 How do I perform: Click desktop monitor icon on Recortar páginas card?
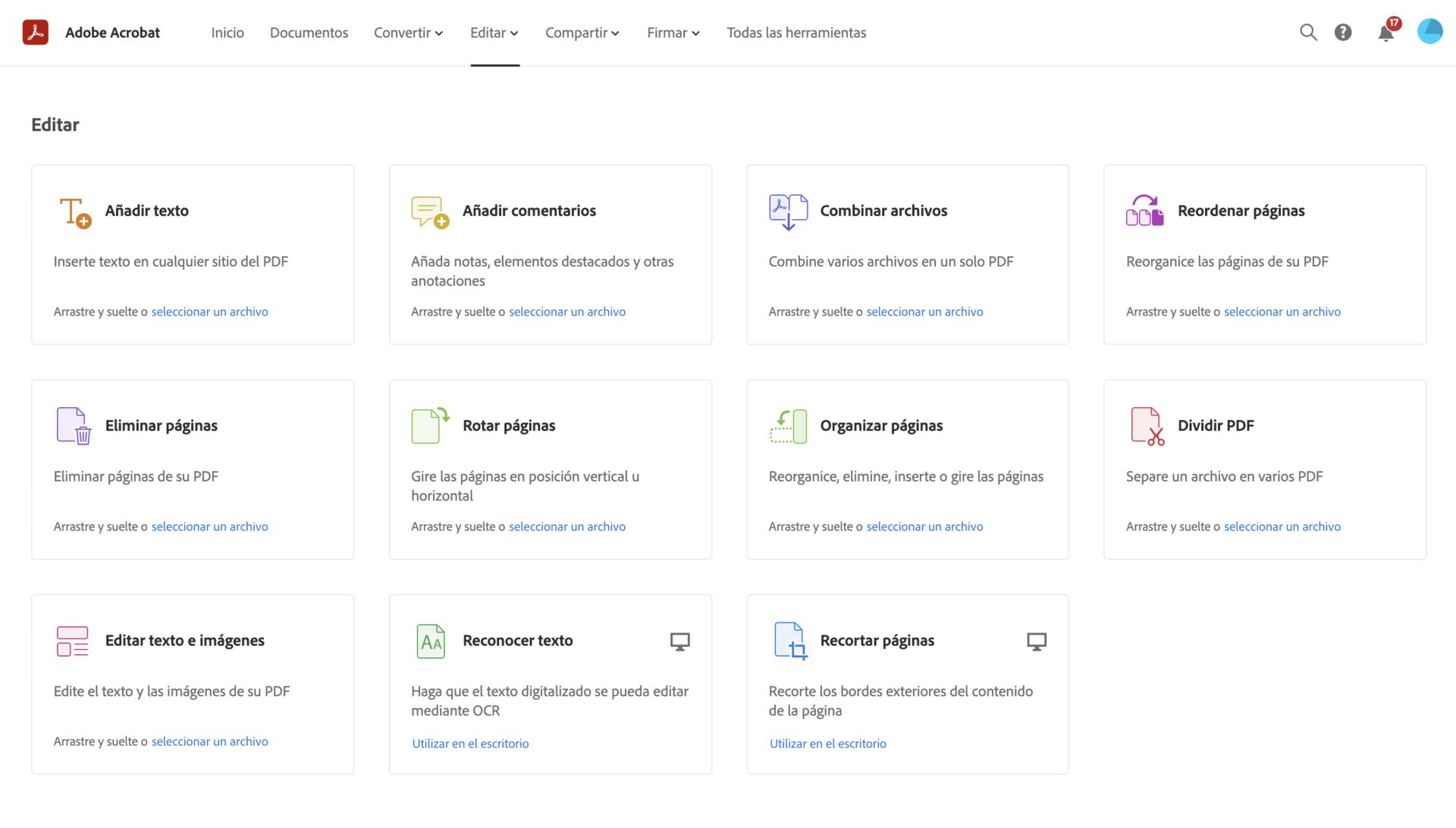pyautogui.click(x=1037, y=642)
